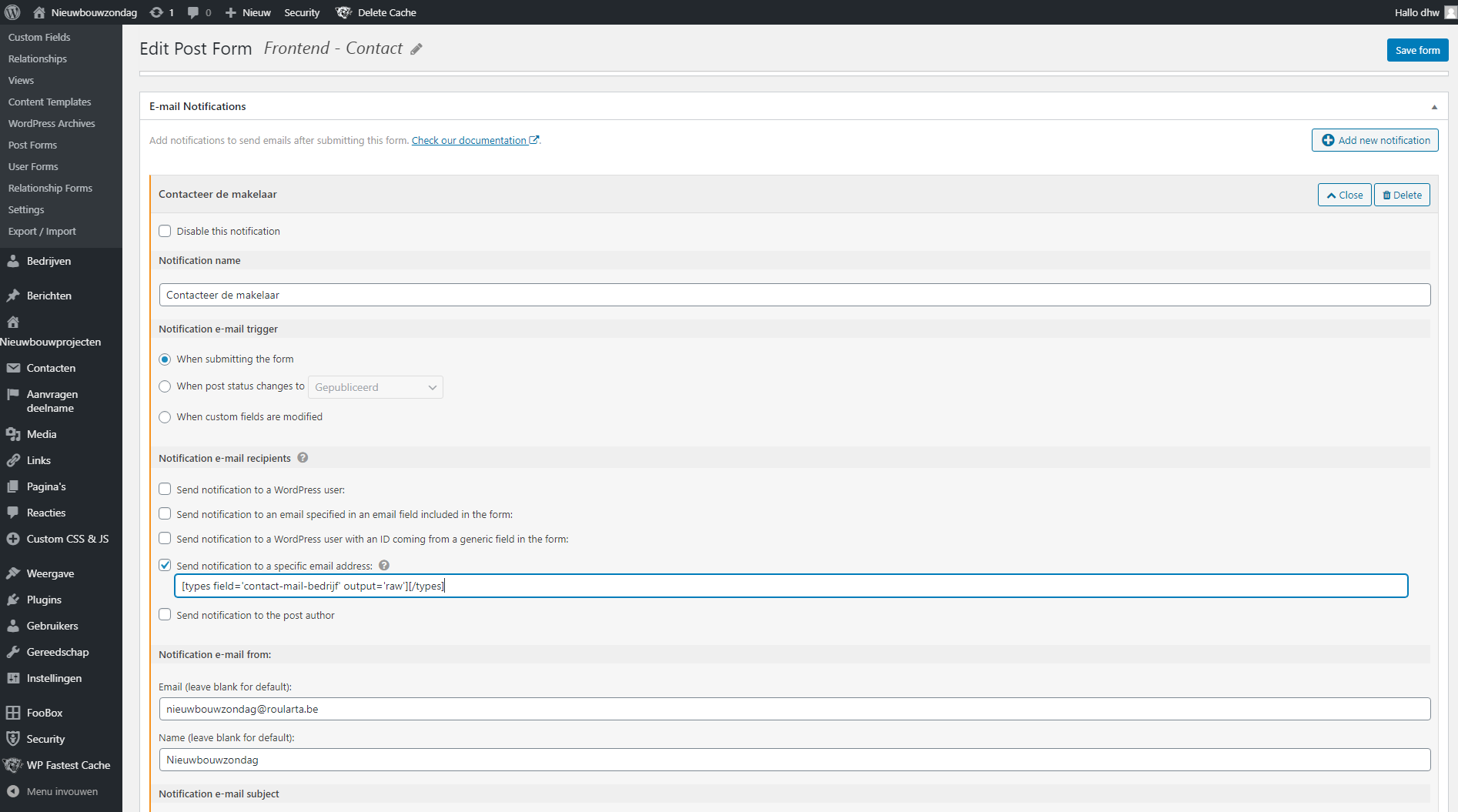Enable the Disable this notification checkbox
This screenshot has width=1458, height=812.
165,231
